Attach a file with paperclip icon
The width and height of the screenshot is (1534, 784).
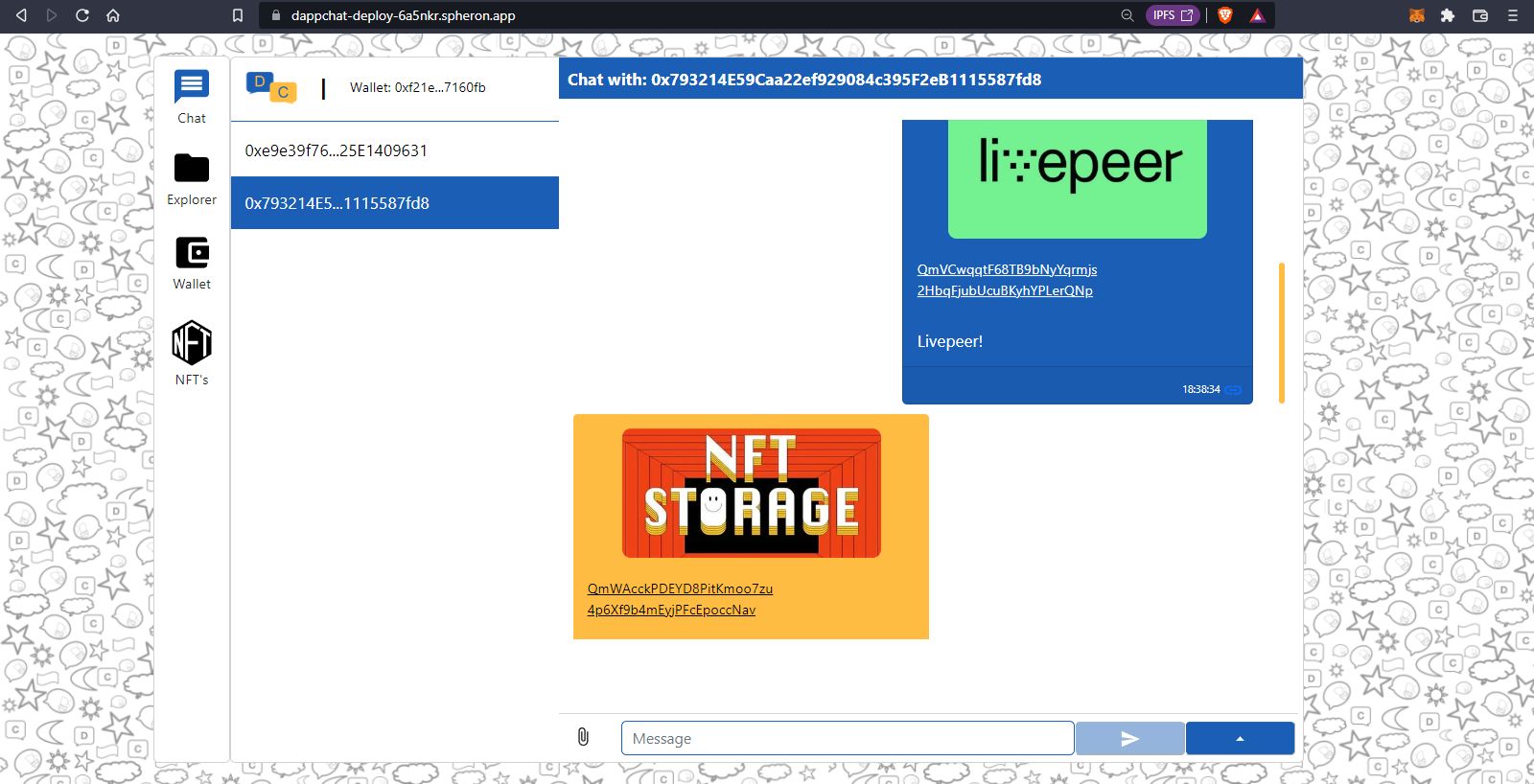583,737
